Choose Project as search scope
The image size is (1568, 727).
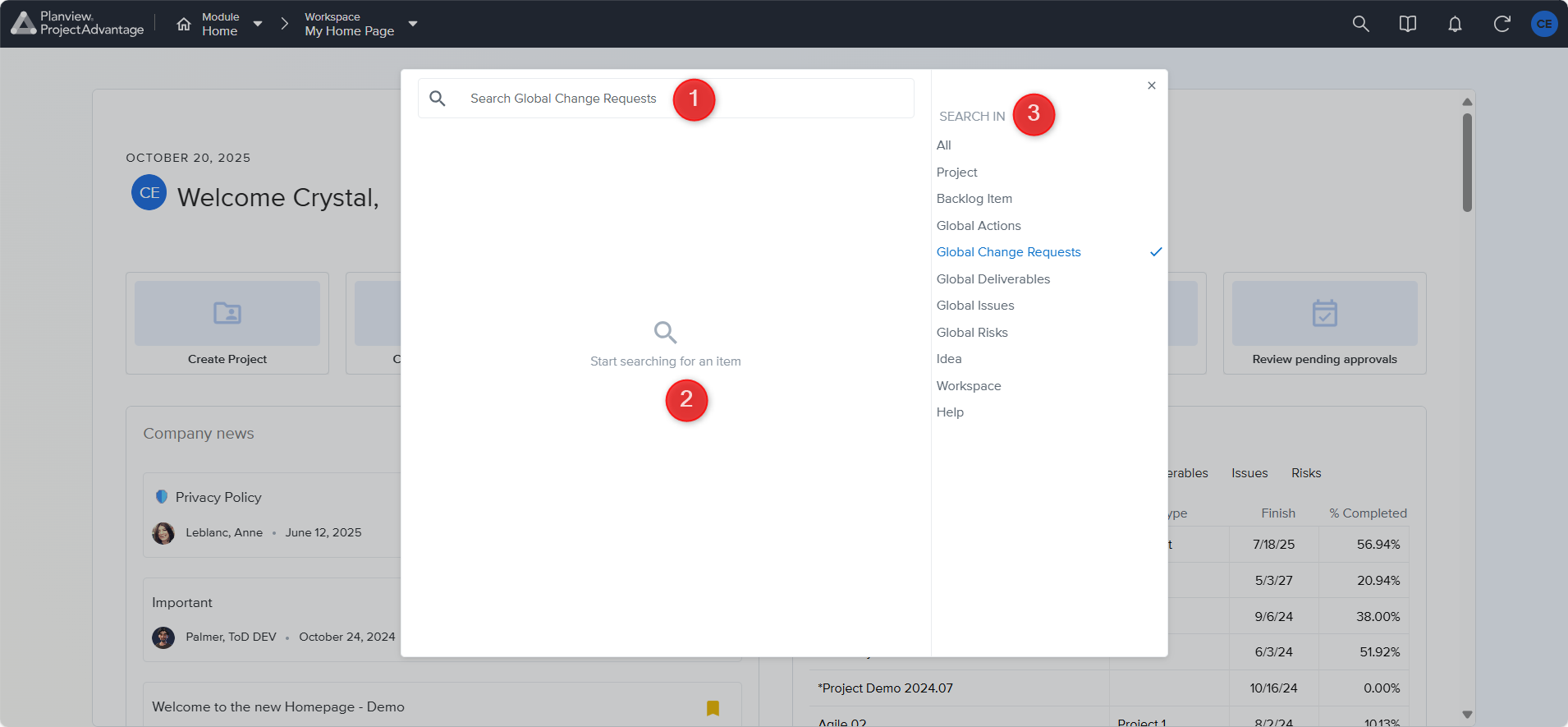tap(956, 173)
